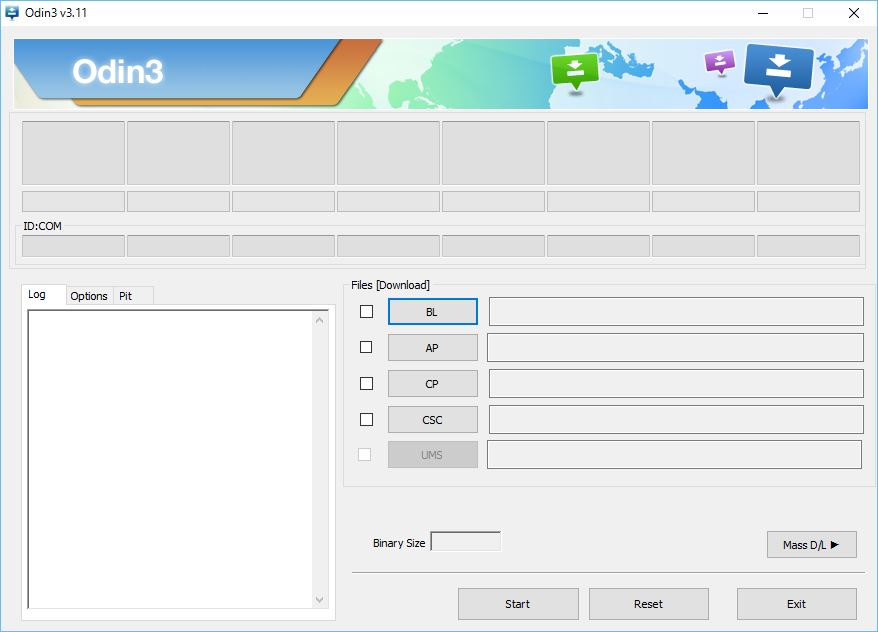The width and height of the screenshot is (878, 632).
Task: Click inside the Log text area
Action: tap(171, 459)
